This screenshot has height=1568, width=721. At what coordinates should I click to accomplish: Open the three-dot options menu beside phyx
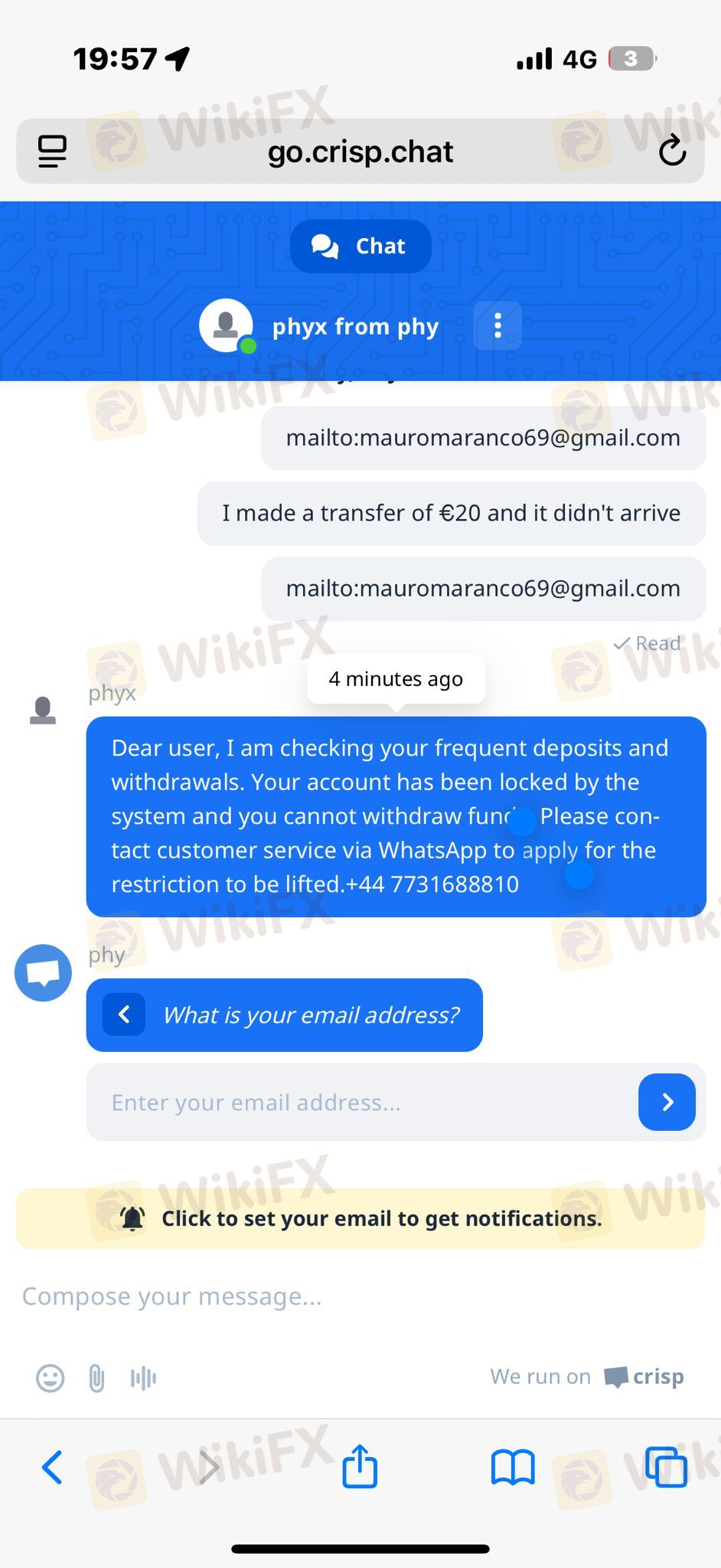[498, 325]
